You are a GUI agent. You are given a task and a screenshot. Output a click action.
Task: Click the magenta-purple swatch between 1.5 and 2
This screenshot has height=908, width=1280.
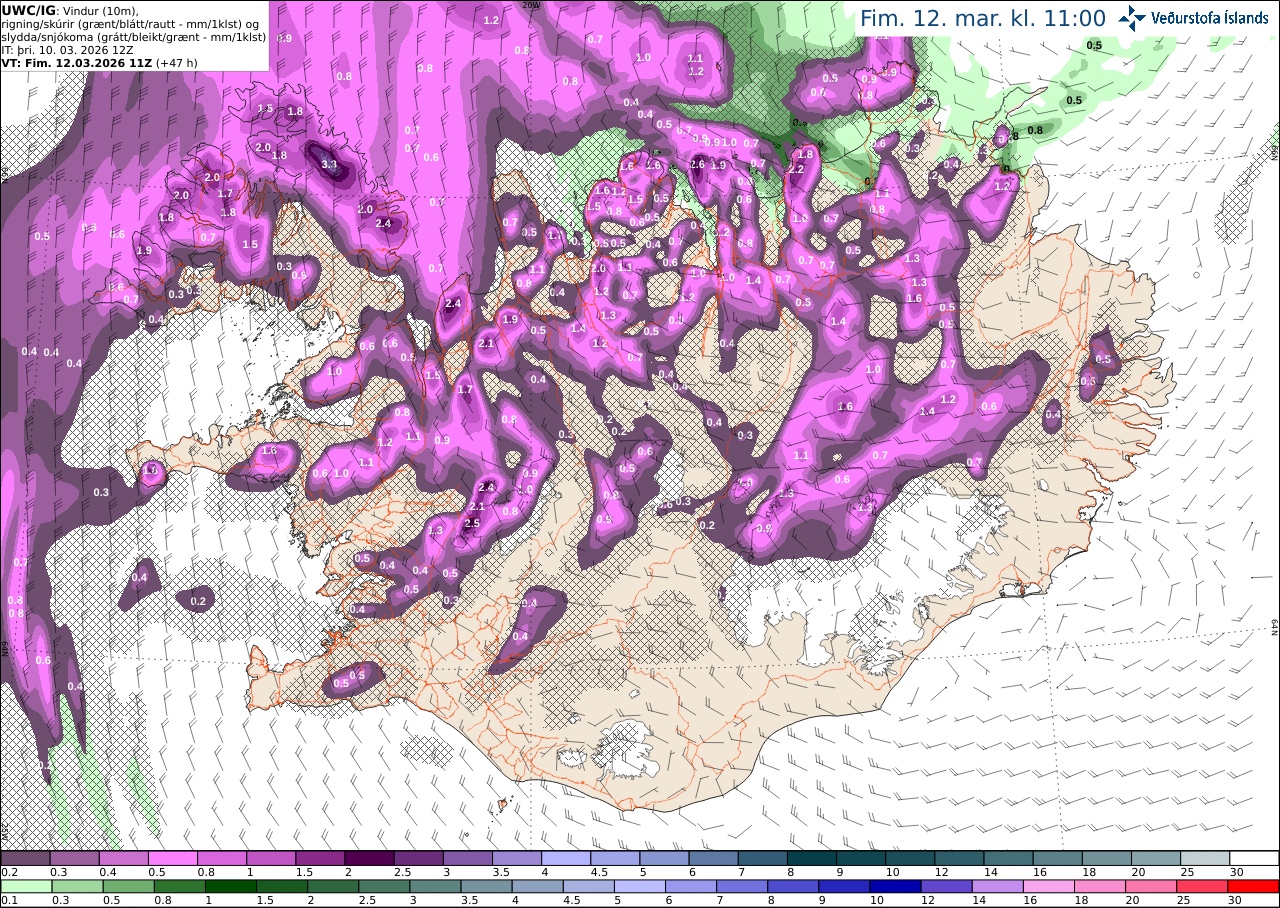[320, 858]
